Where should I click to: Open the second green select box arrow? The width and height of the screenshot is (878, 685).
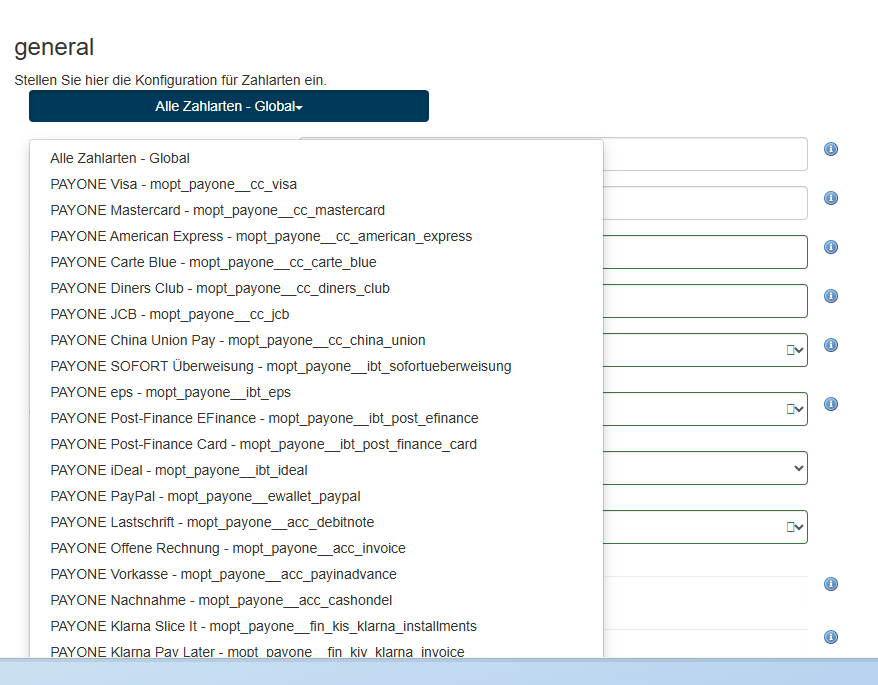799,409
